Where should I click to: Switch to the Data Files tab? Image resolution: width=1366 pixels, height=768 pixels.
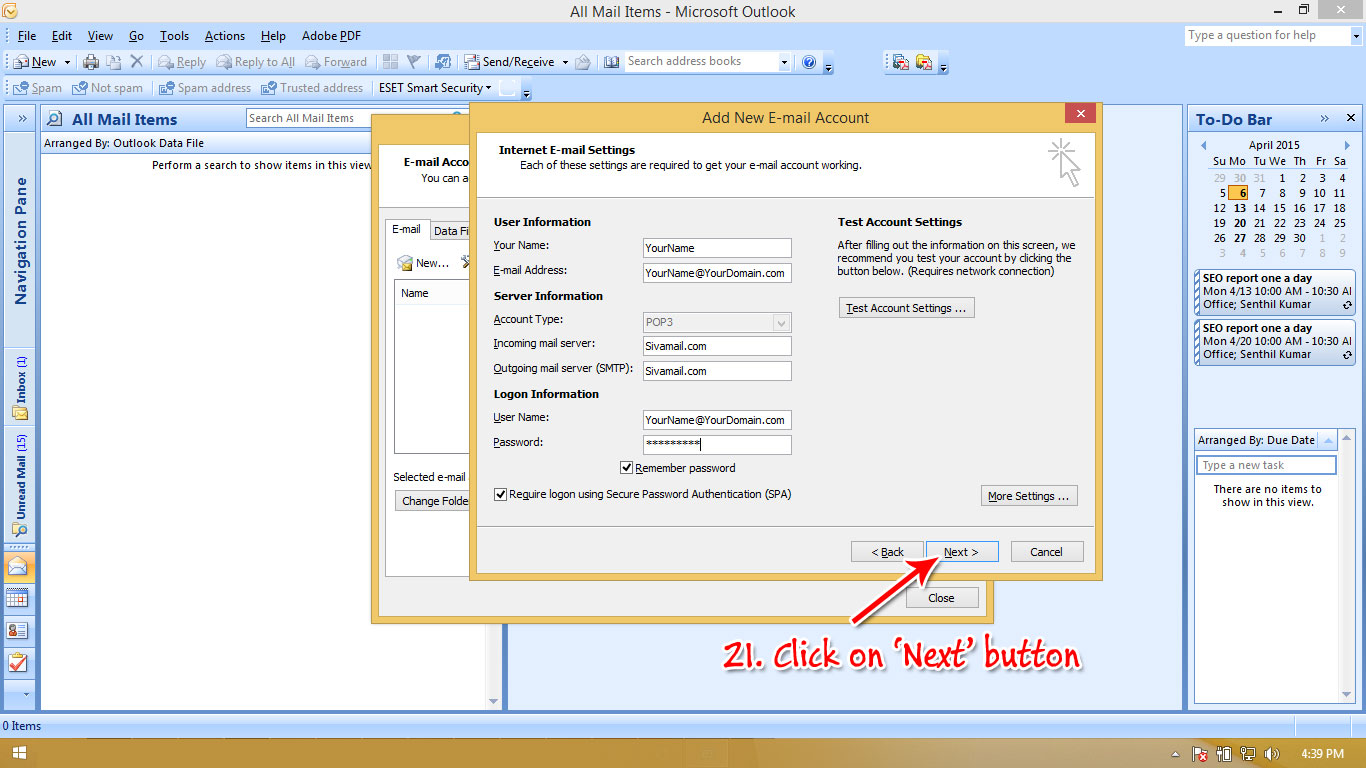tap(450, 229)
